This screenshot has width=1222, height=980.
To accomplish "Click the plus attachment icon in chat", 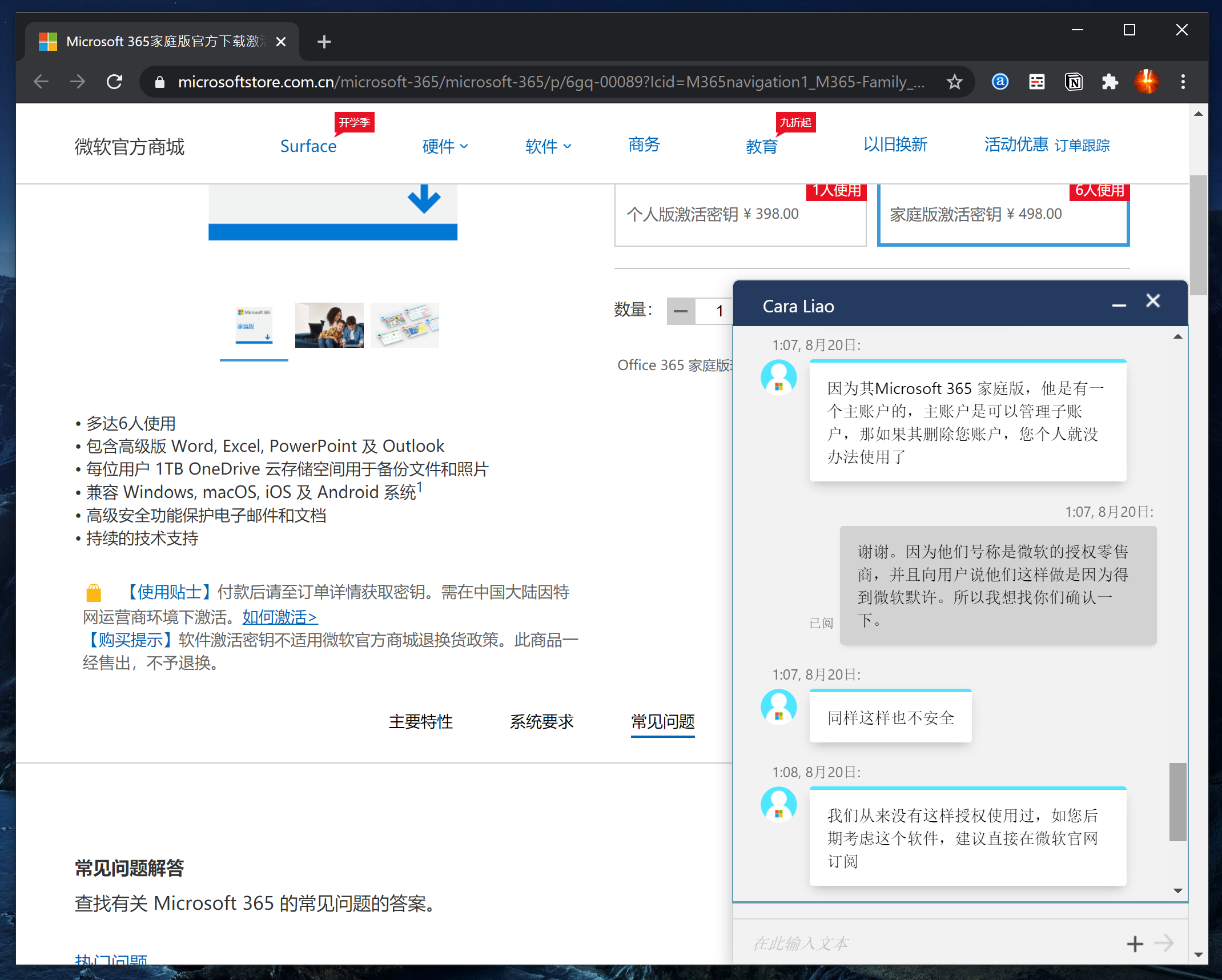I will pyautogui.click(x=1135, y=943).
